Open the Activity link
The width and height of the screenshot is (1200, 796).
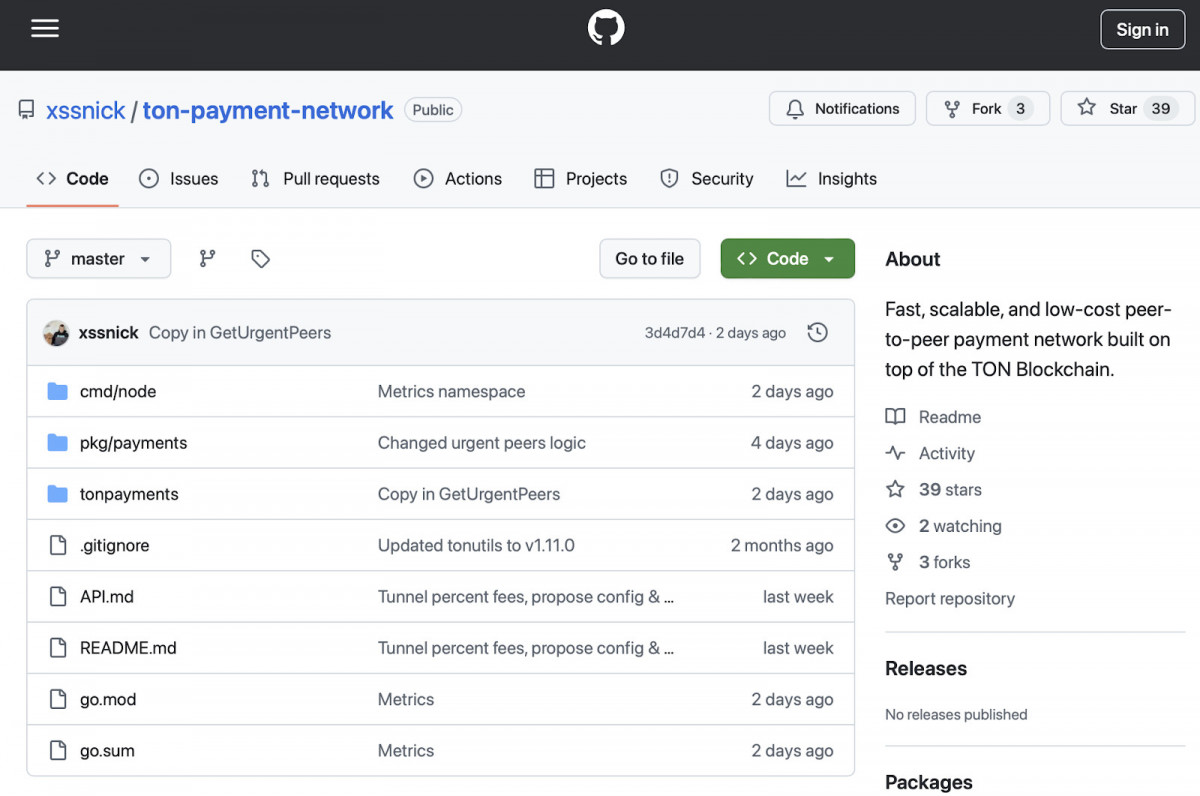point(947,454)
